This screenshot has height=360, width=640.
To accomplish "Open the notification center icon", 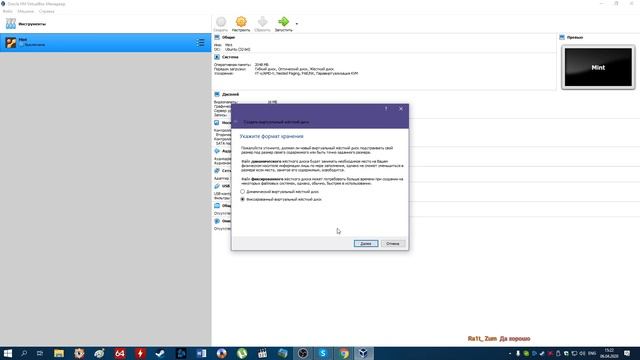I will 627,353.
